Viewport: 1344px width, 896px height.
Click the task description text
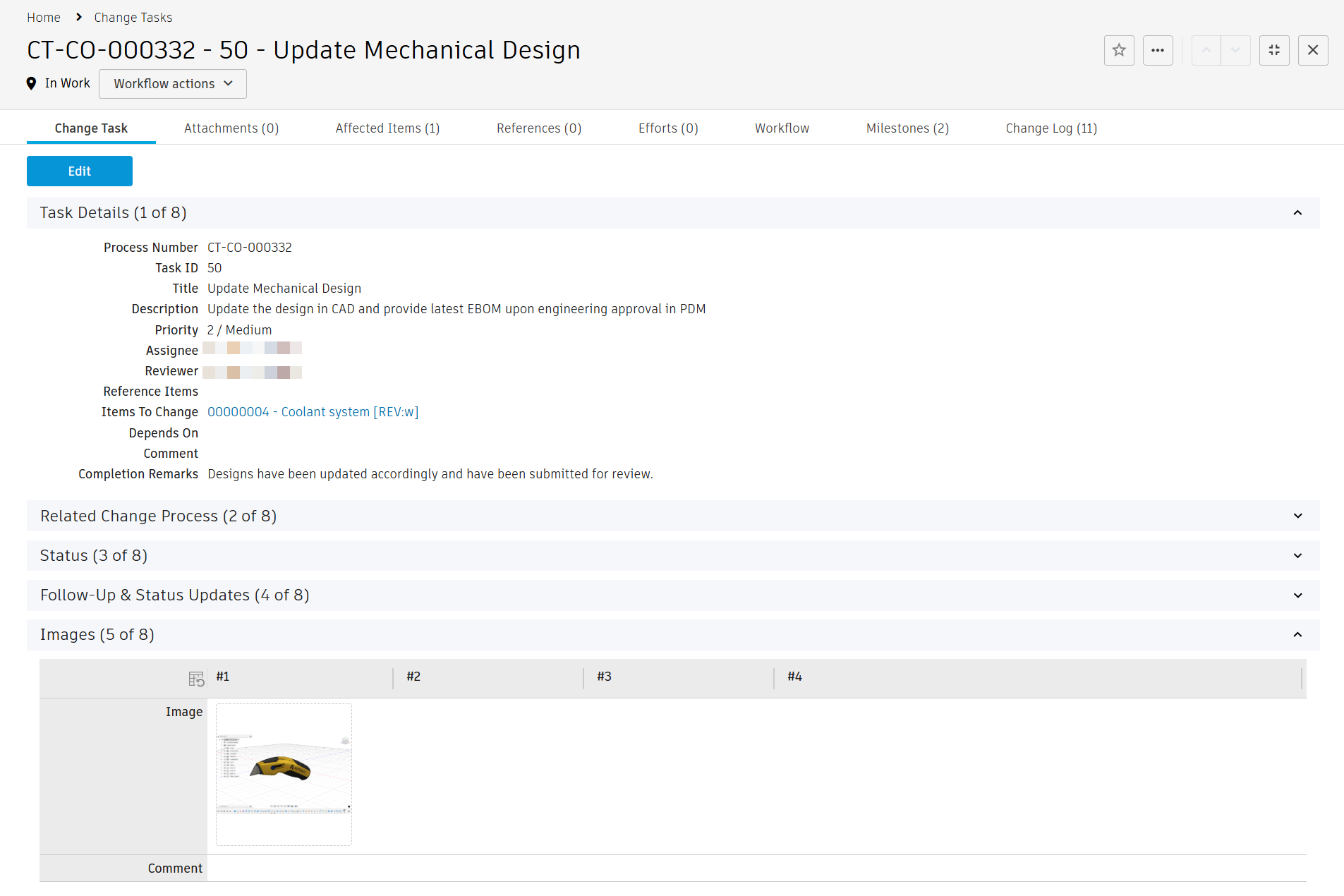(456, 309)
